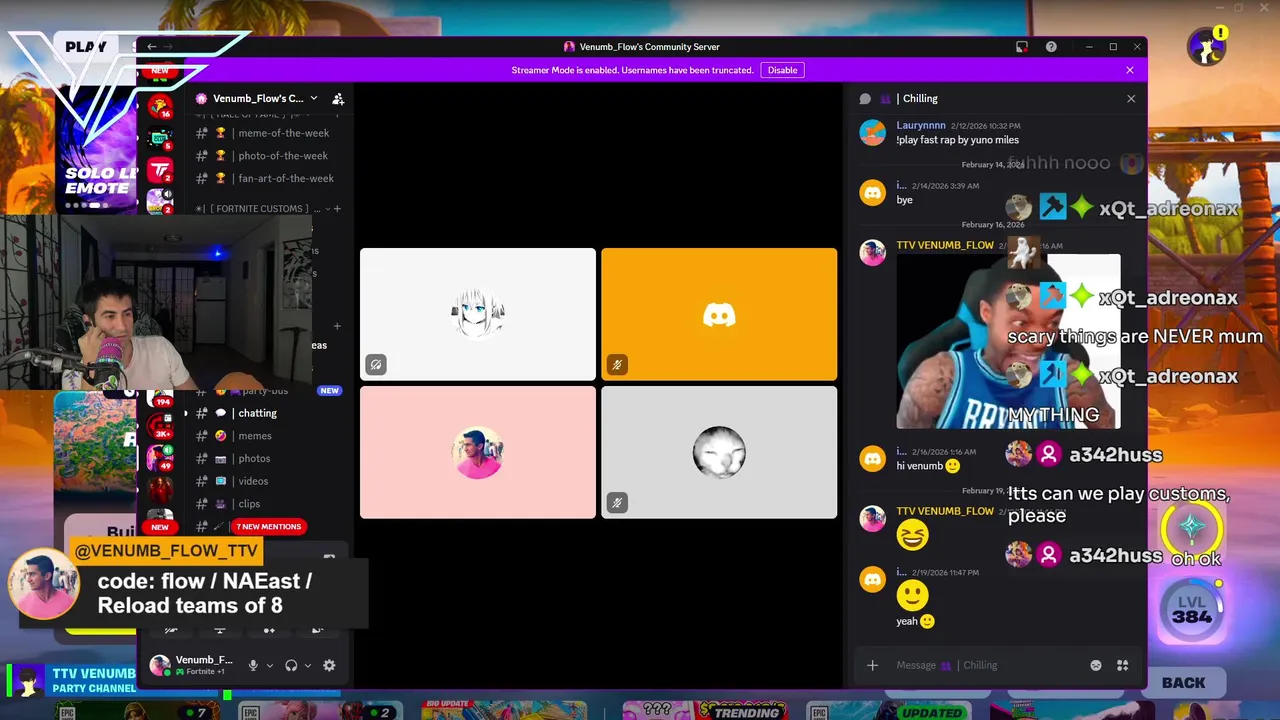
Task: Click Fortnite profile icon with alert
Action: coord(1207,47)
